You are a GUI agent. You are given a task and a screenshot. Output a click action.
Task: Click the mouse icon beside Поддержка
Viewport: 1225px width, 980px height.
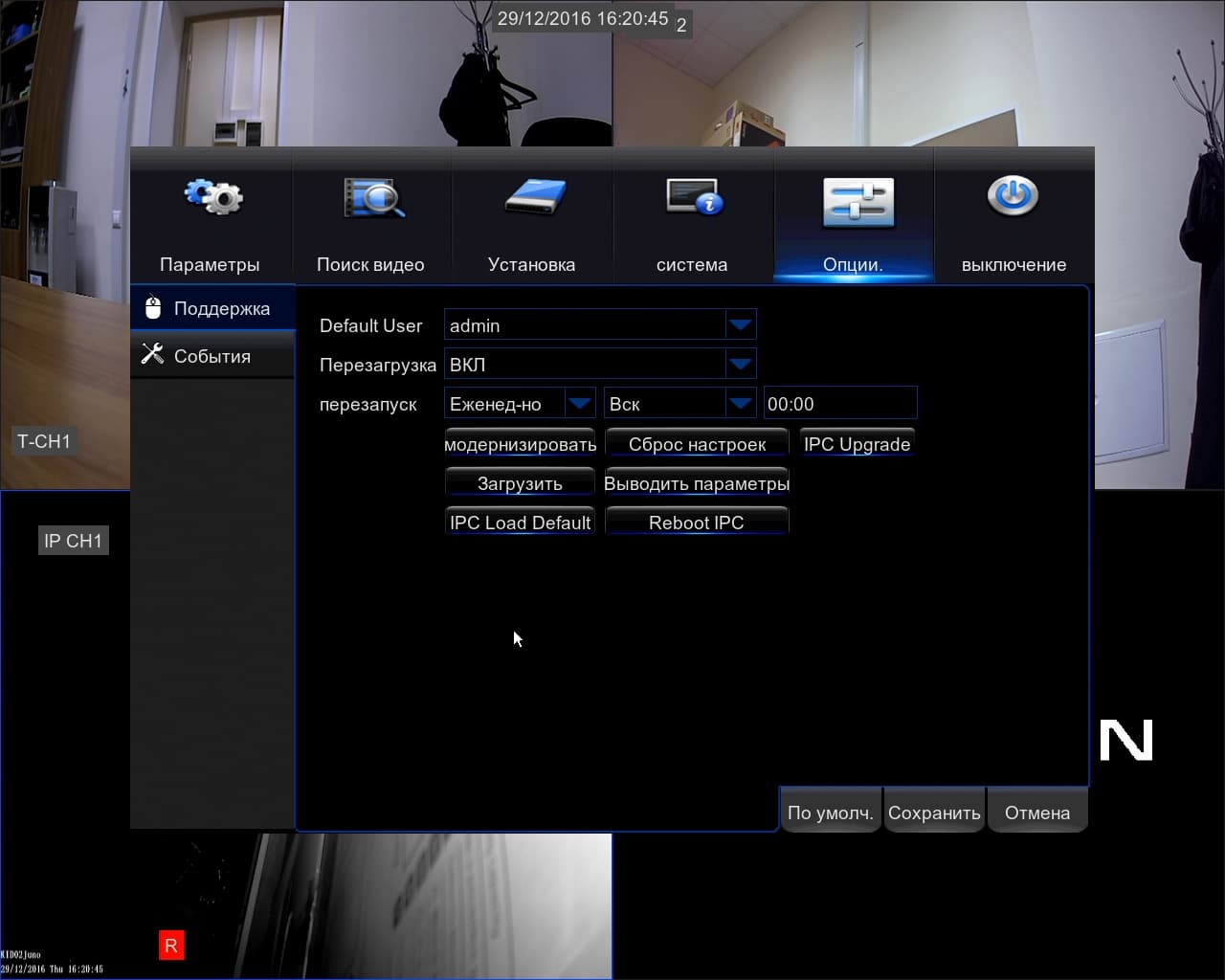(153, 307)
